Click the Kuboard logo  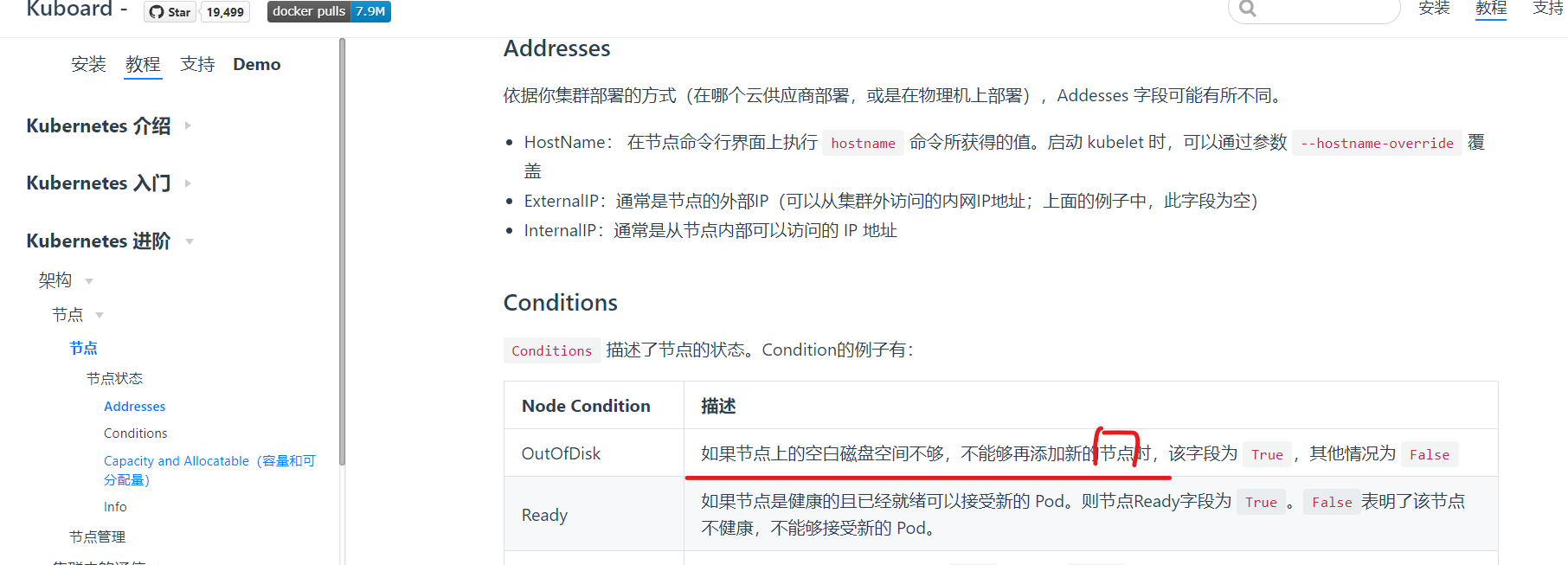67,10
